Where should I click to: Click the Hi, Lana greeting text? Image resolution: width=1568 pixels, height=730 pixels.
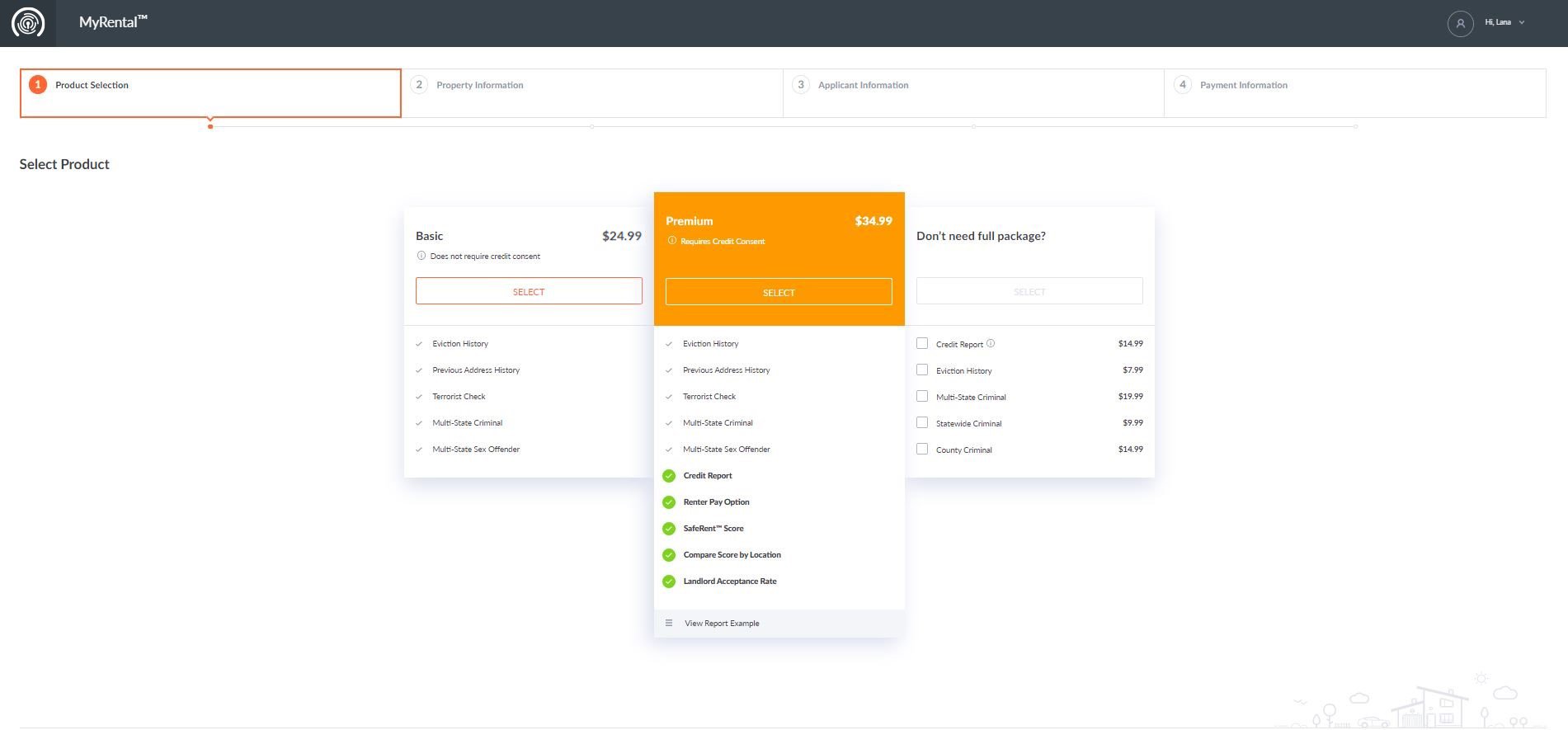pyautogui.click(x=1498, y=22)
